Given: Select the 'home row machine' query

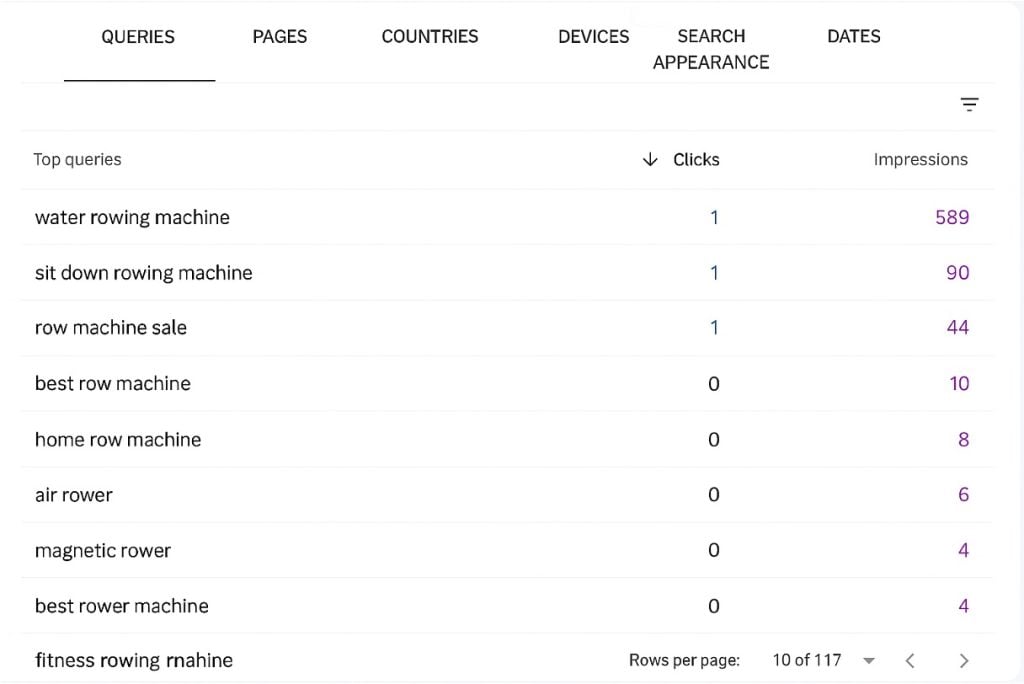Looking at the screenshot, I should coord(118,440).
